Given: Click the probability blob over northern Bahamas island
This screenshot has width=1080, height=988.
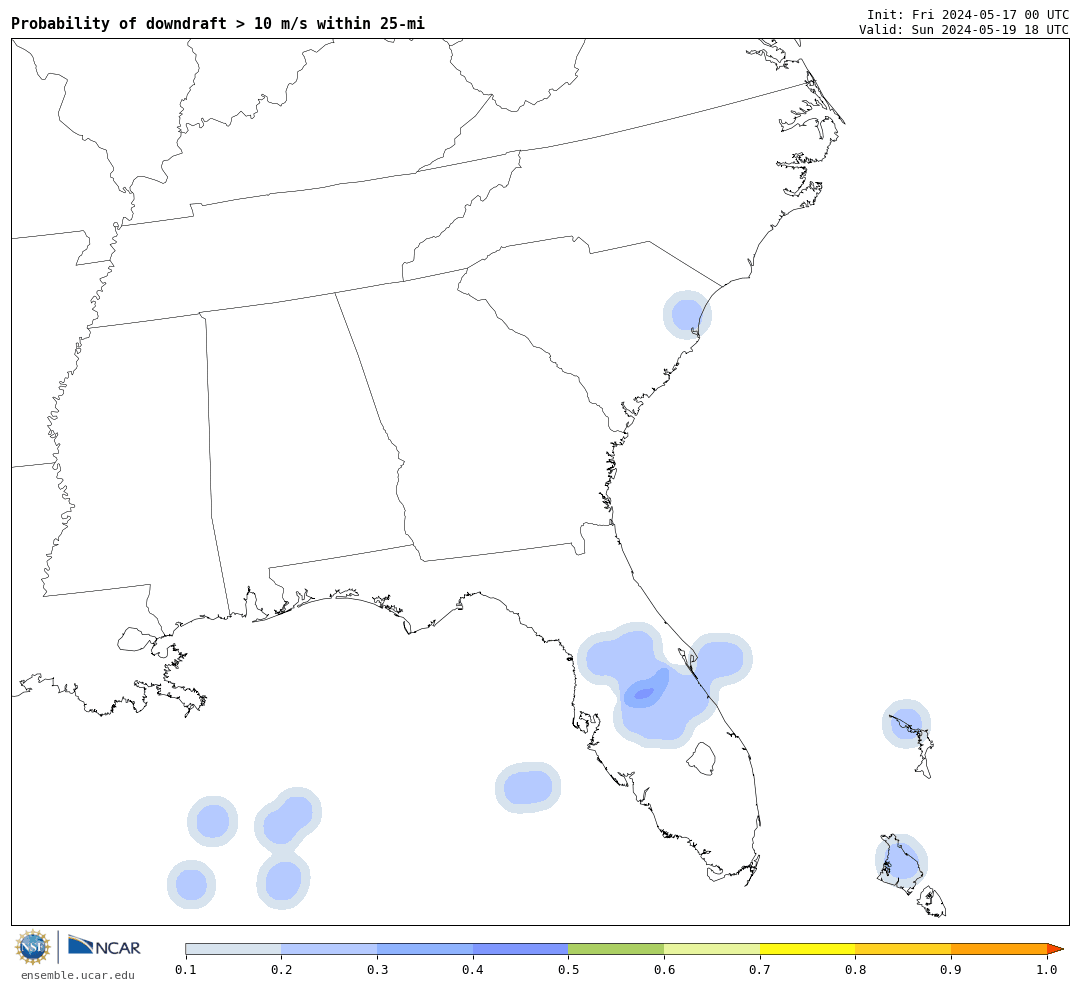Looking at the screenshot, I should (x=906, y=723).
